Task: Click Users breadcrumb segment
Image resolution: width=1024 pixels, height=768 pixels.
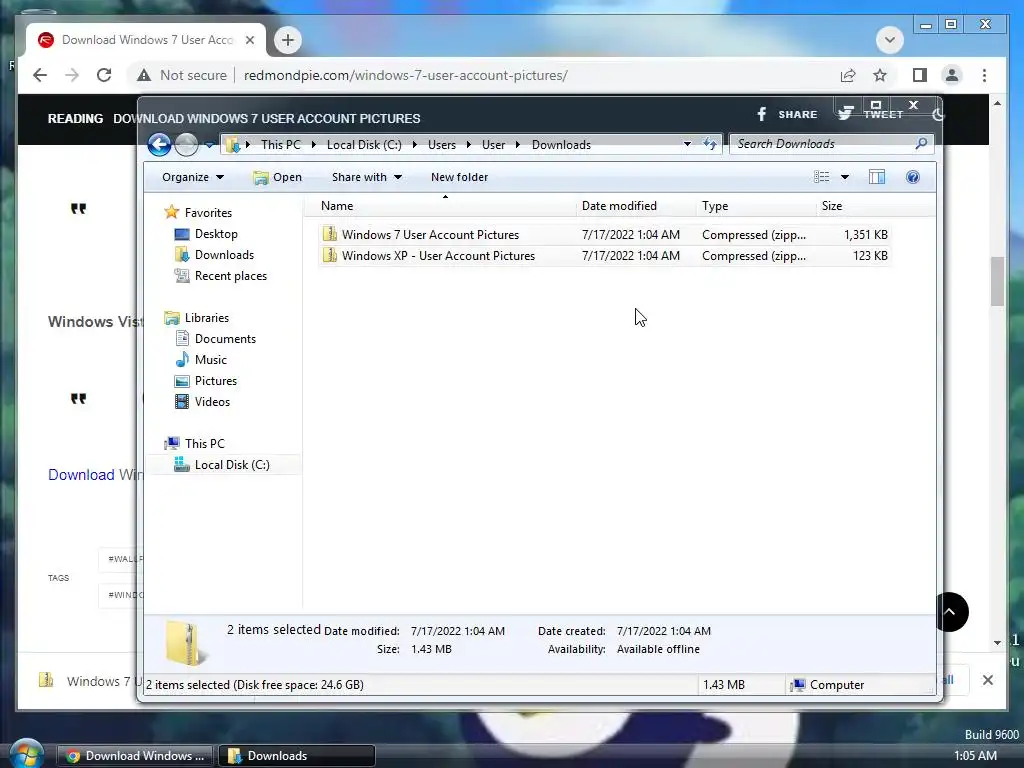Action: point(441,144)
